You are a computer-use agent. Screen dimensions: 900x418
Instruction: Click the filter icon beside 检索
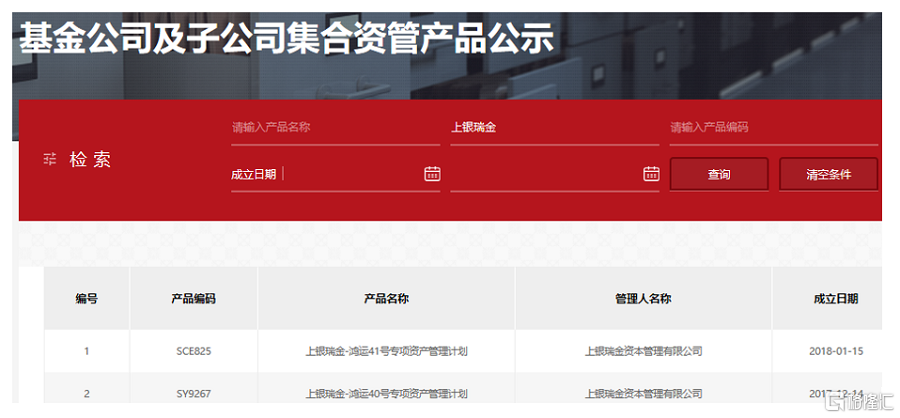[50, 160]
